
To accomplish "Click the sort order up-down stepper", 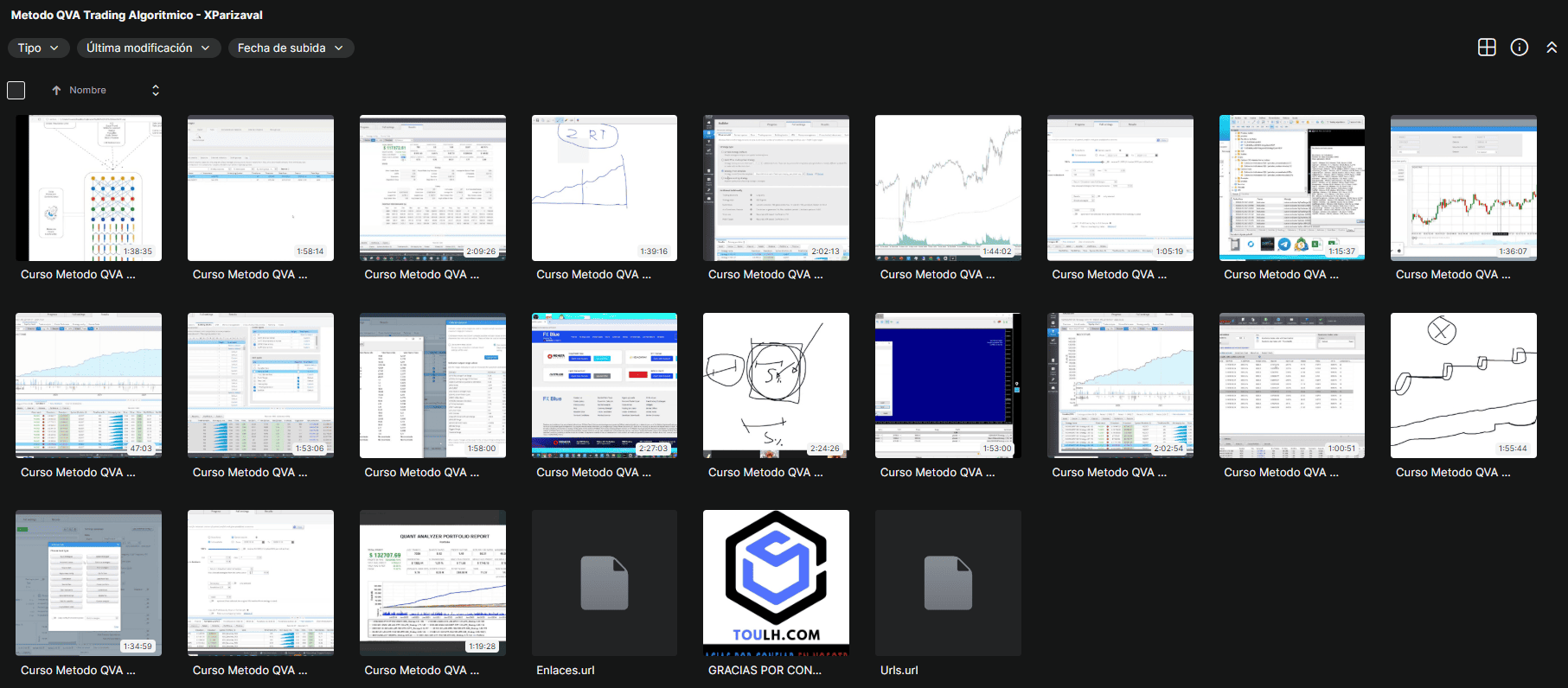I will pos(156,91).
